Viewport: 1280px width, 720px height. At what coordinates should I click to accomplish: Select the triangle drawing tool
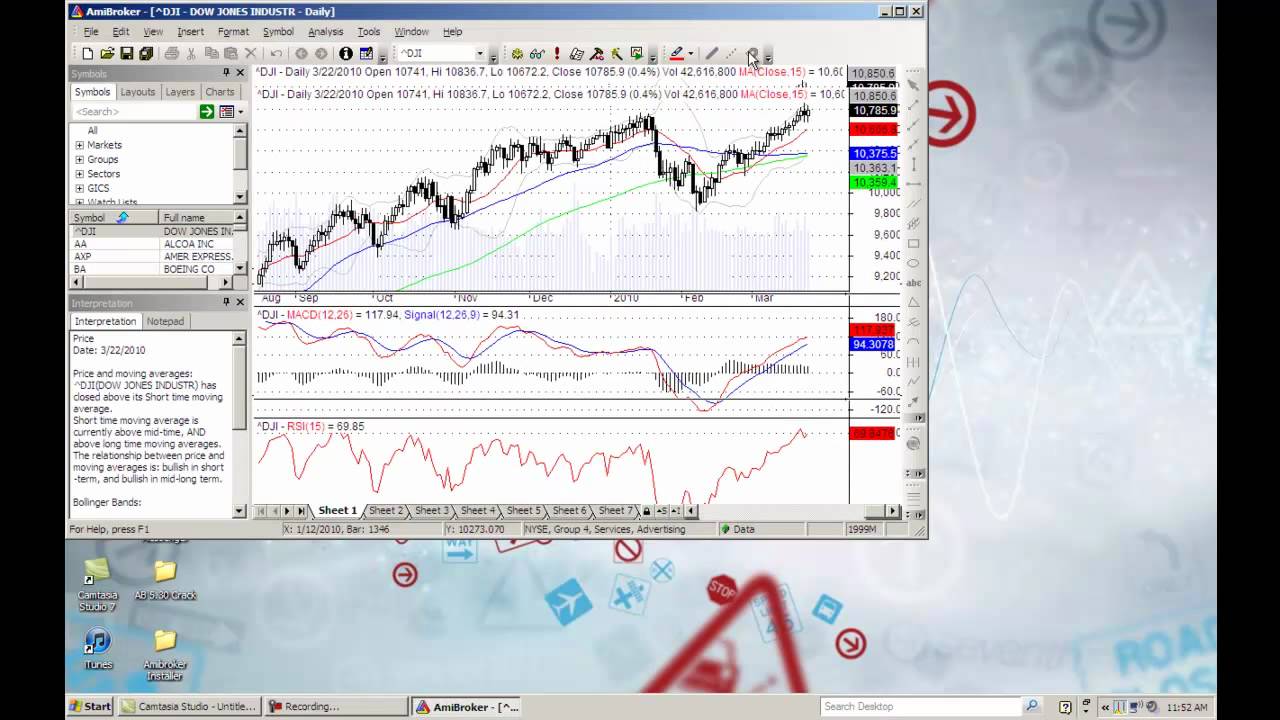[913, 302]
